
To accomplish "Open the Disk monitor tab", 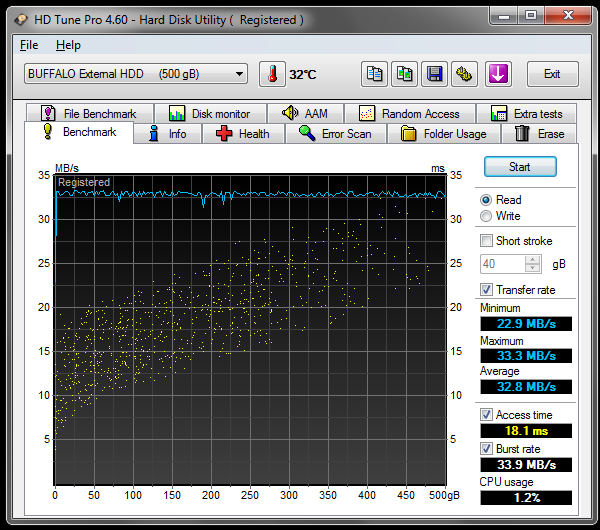I will click(x=209, y=114).
